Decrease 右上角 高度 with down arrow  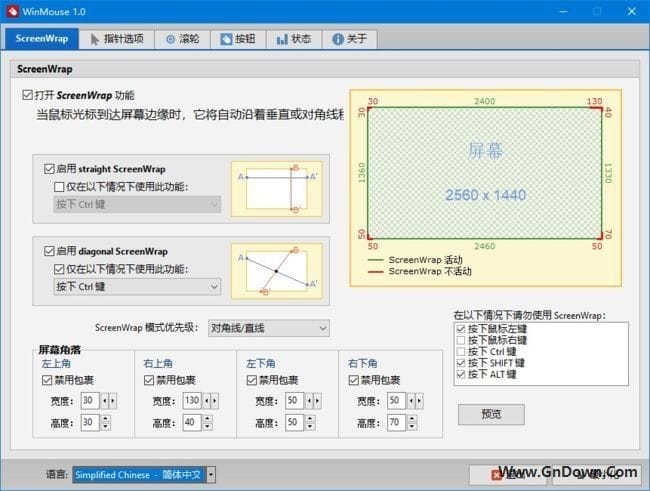(x=207, y=427)
